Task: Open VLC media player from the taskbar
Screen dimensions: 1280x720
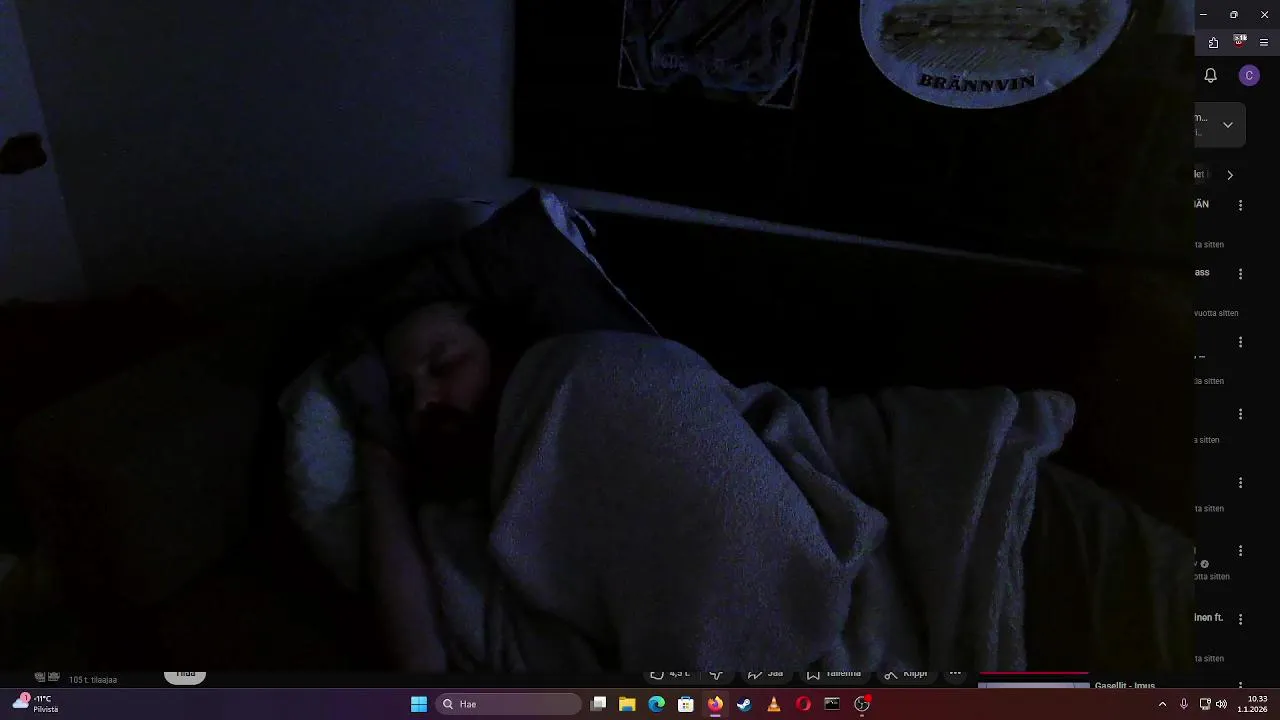Action: point(773,704)
